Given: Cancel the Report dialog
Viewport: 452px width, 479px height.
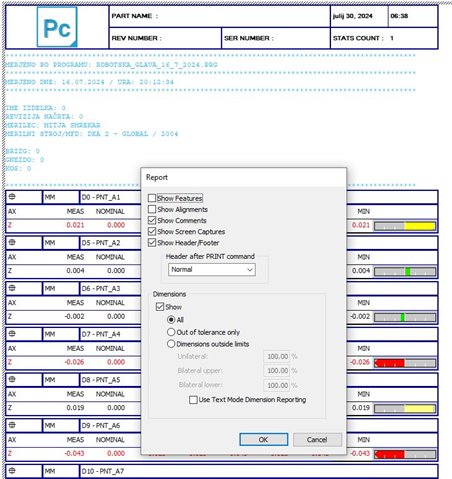Looking at the screenshot, I should pyautogui.click(x=317, y=439).
